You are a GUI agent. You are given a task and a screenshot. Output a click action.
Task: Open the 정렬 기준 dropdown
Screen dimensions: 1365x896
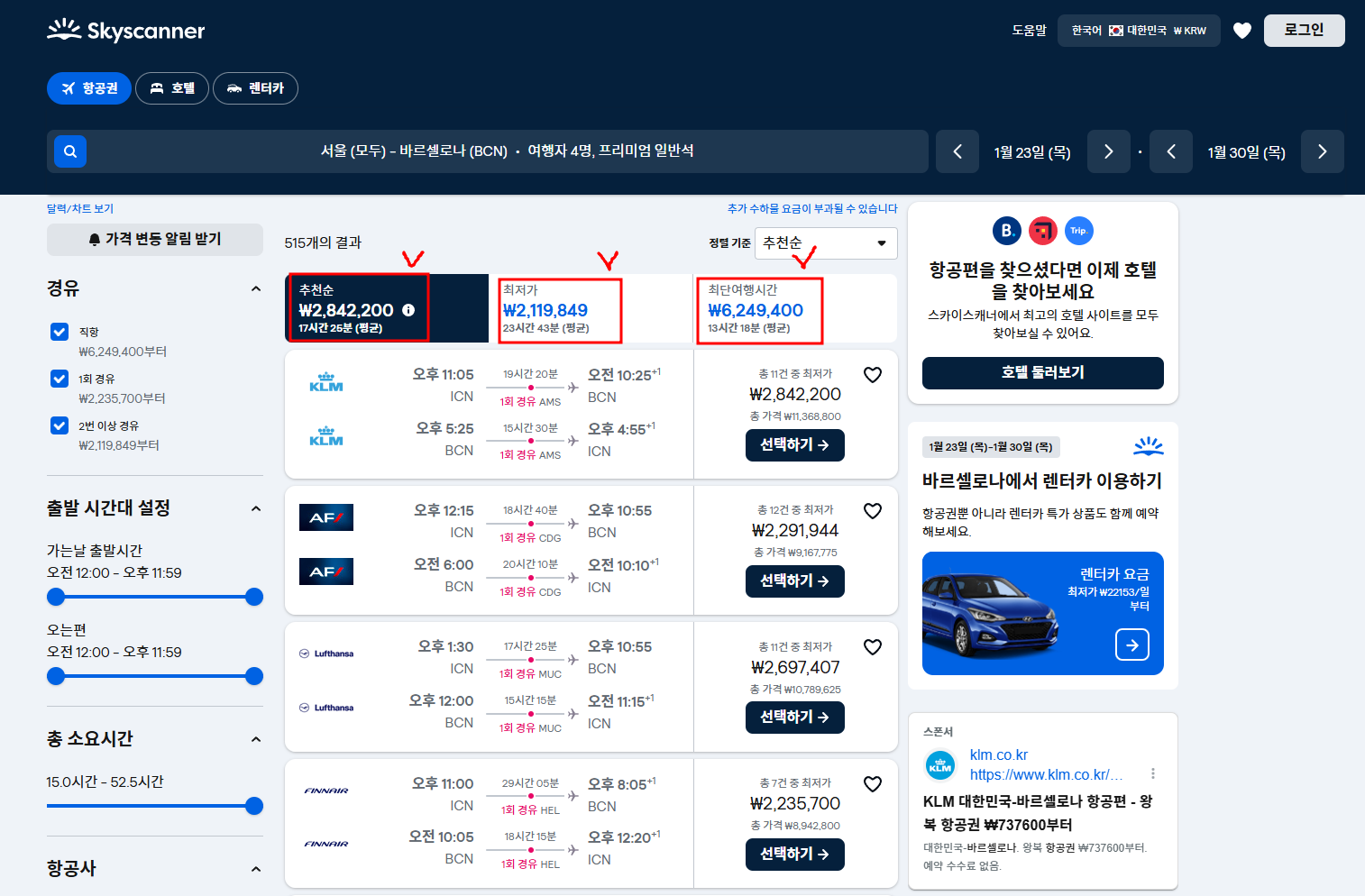click(824, 242)
